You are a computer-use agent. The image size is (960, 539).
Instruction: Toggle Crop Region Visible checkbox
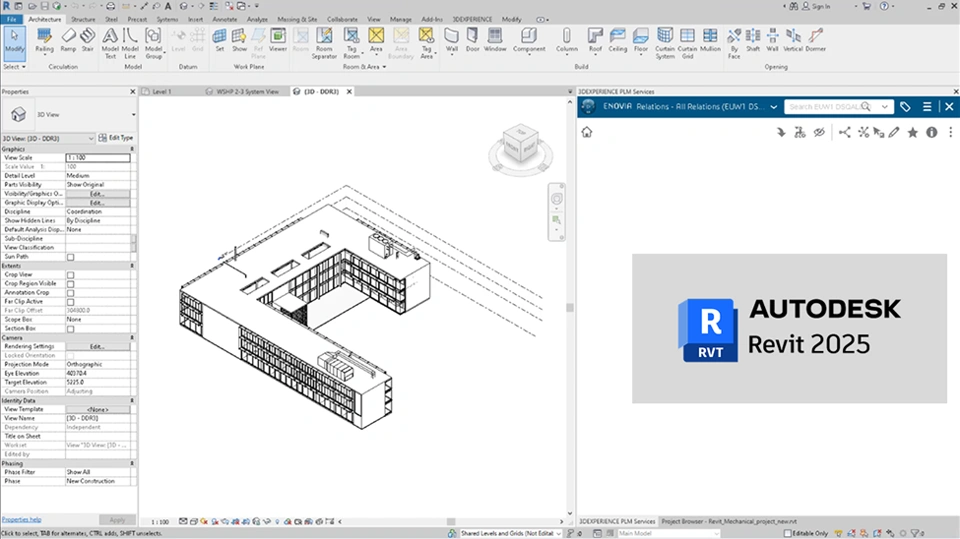(x=70, y=284)
